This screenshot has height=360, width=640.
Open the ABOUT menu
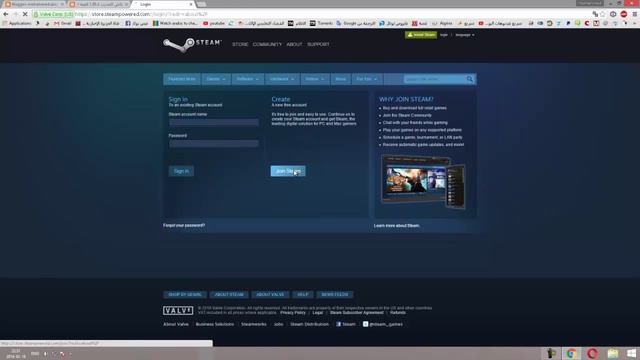point(294,44)
